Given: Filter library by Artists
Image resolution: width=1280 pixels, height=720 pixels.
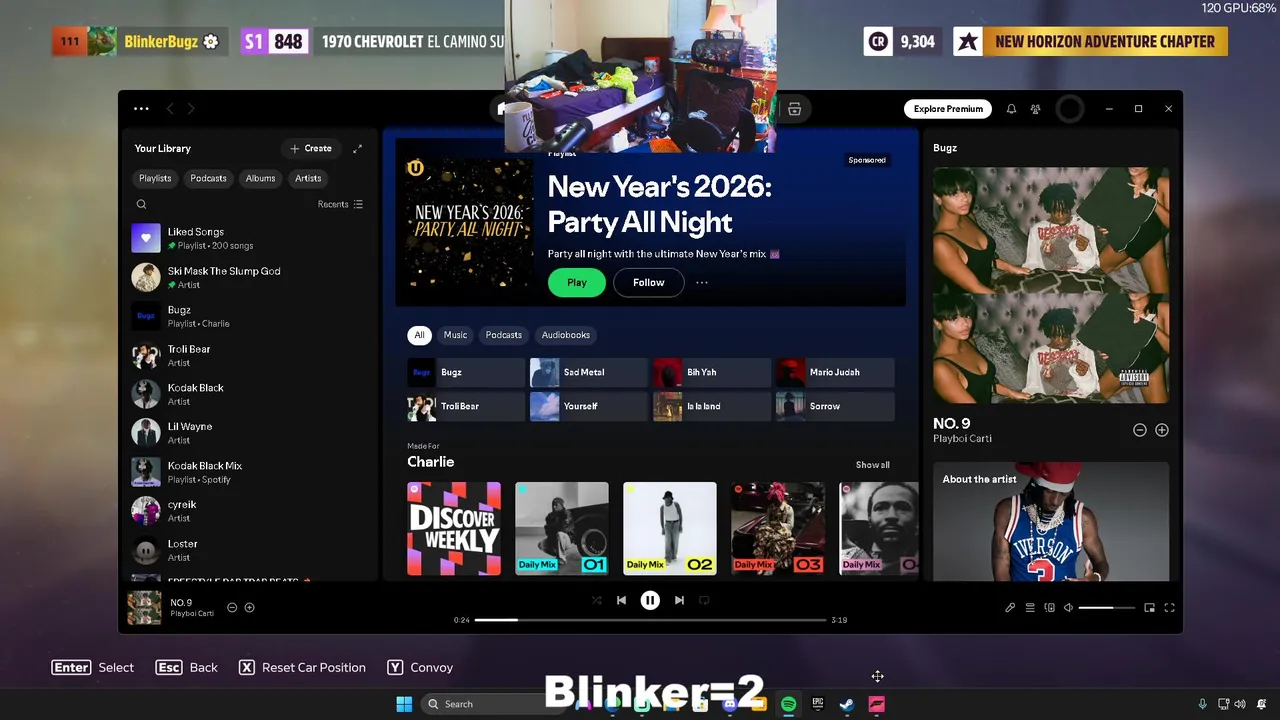Looking at the screenshot, I should coord(308,178).
